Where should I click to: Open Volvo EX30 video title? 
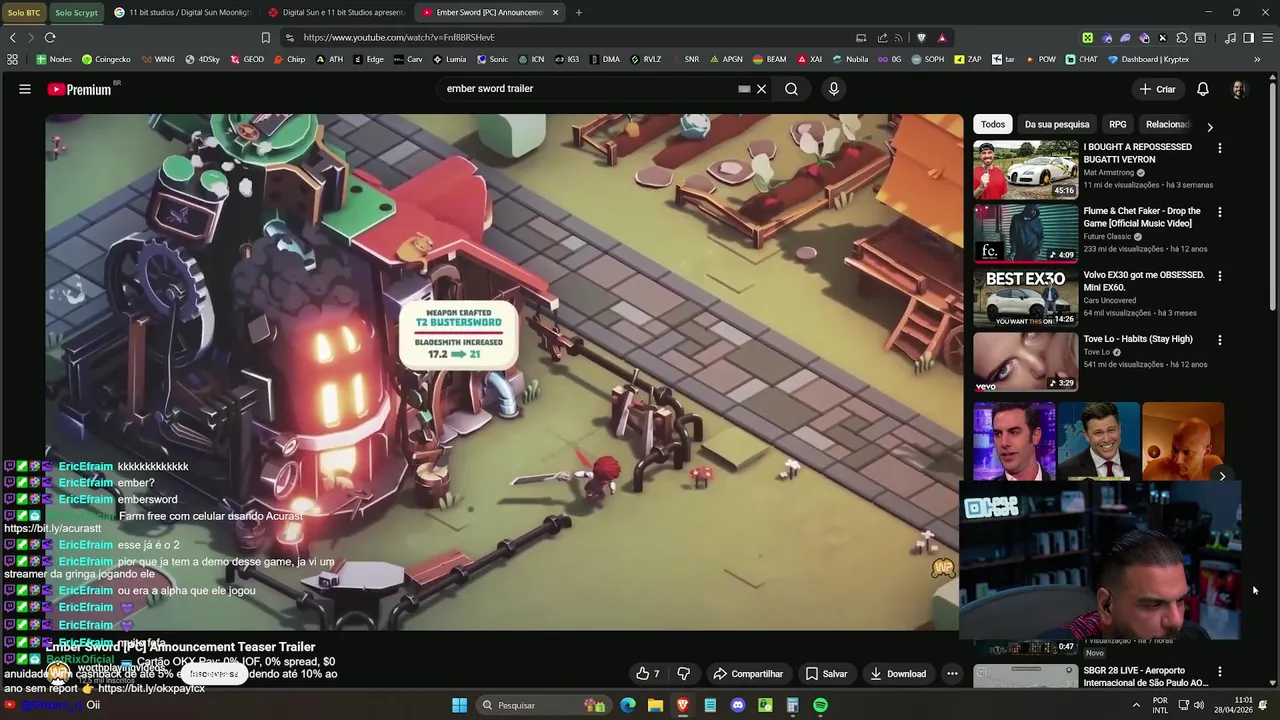point(1144,281)
